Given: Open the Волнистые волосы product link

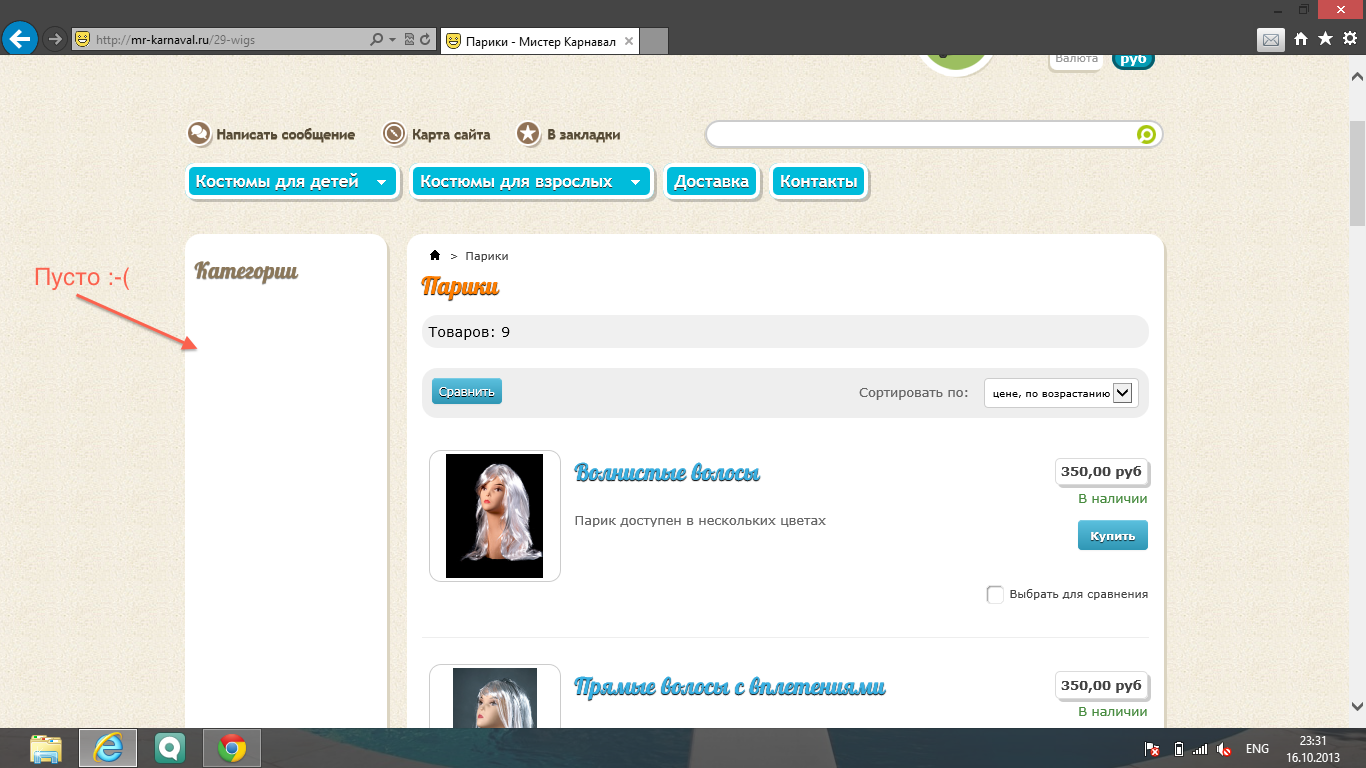Looking at the screenshot, I should pos(667,473).
